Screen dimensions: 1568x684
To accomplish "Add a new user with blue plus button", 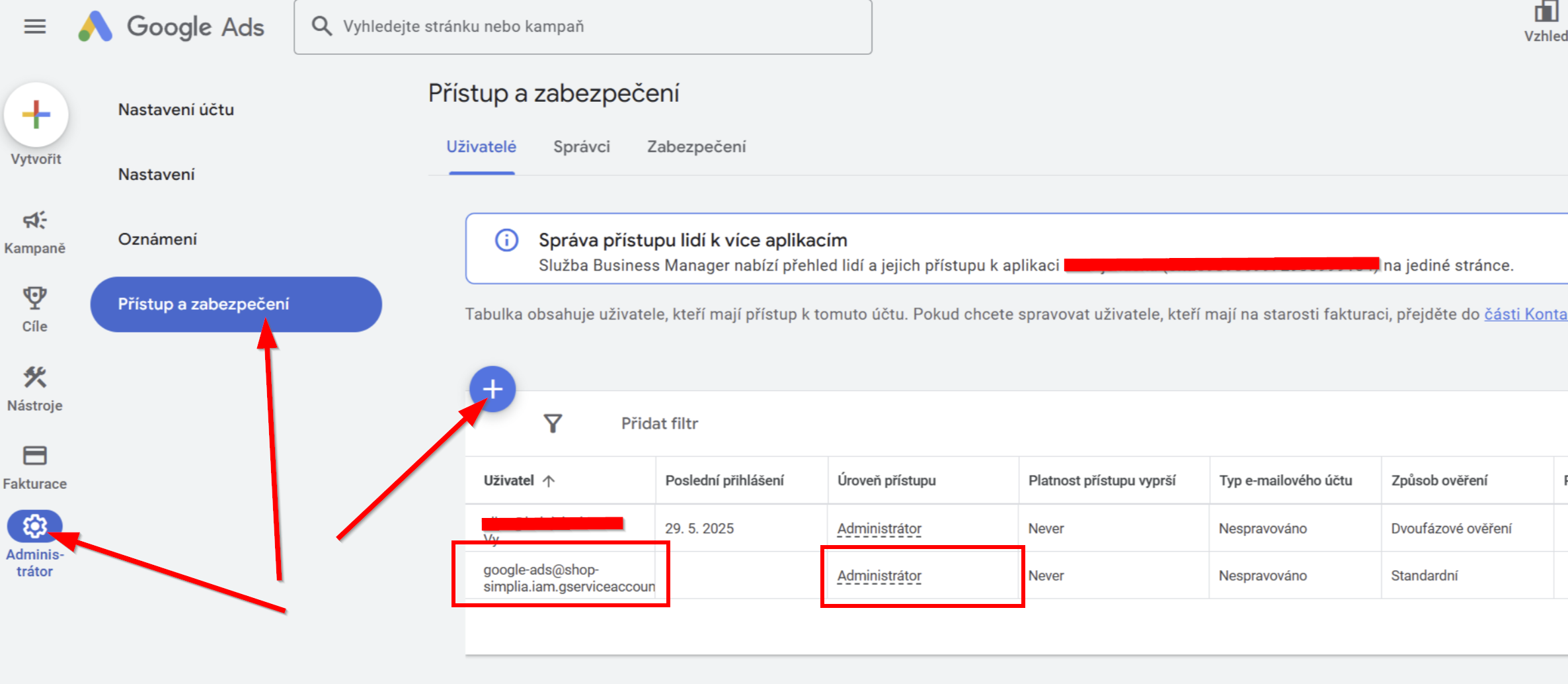I will 492,389.
